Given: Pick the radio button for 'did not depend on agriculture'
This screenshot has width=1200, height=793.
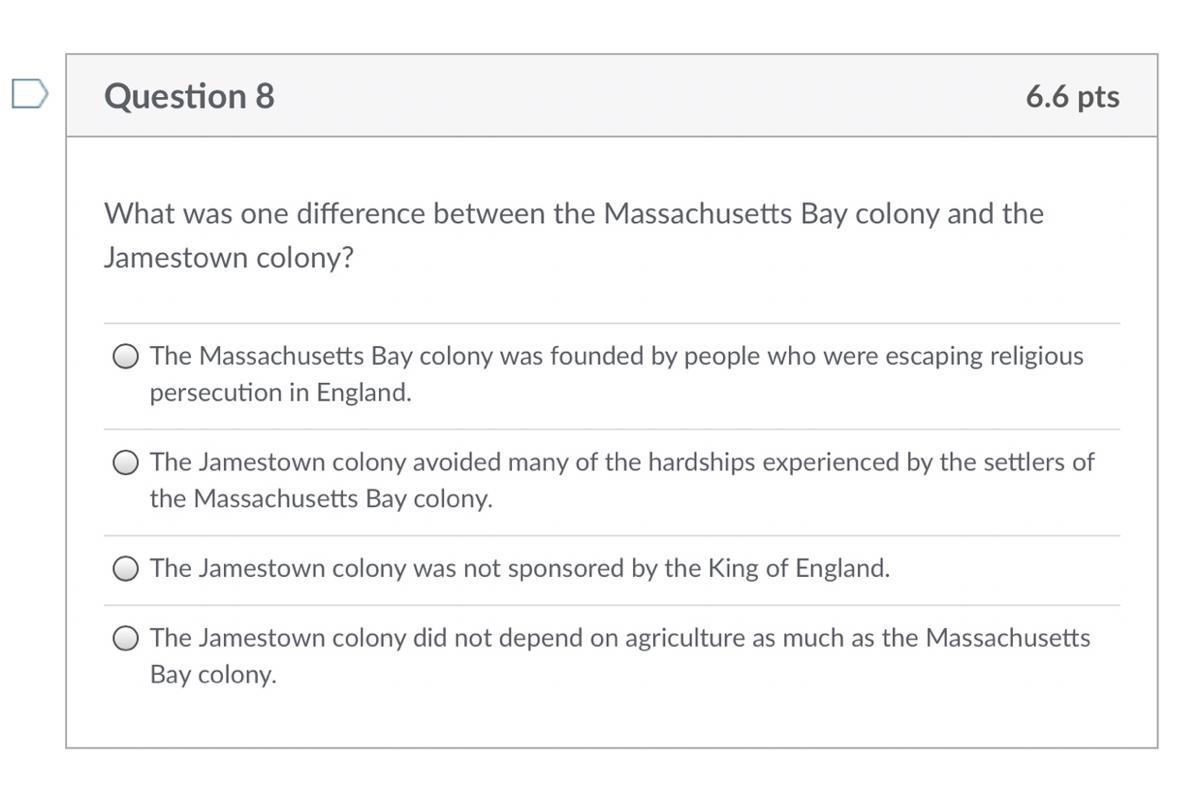Looking at the screenshot, I should 126,639.
